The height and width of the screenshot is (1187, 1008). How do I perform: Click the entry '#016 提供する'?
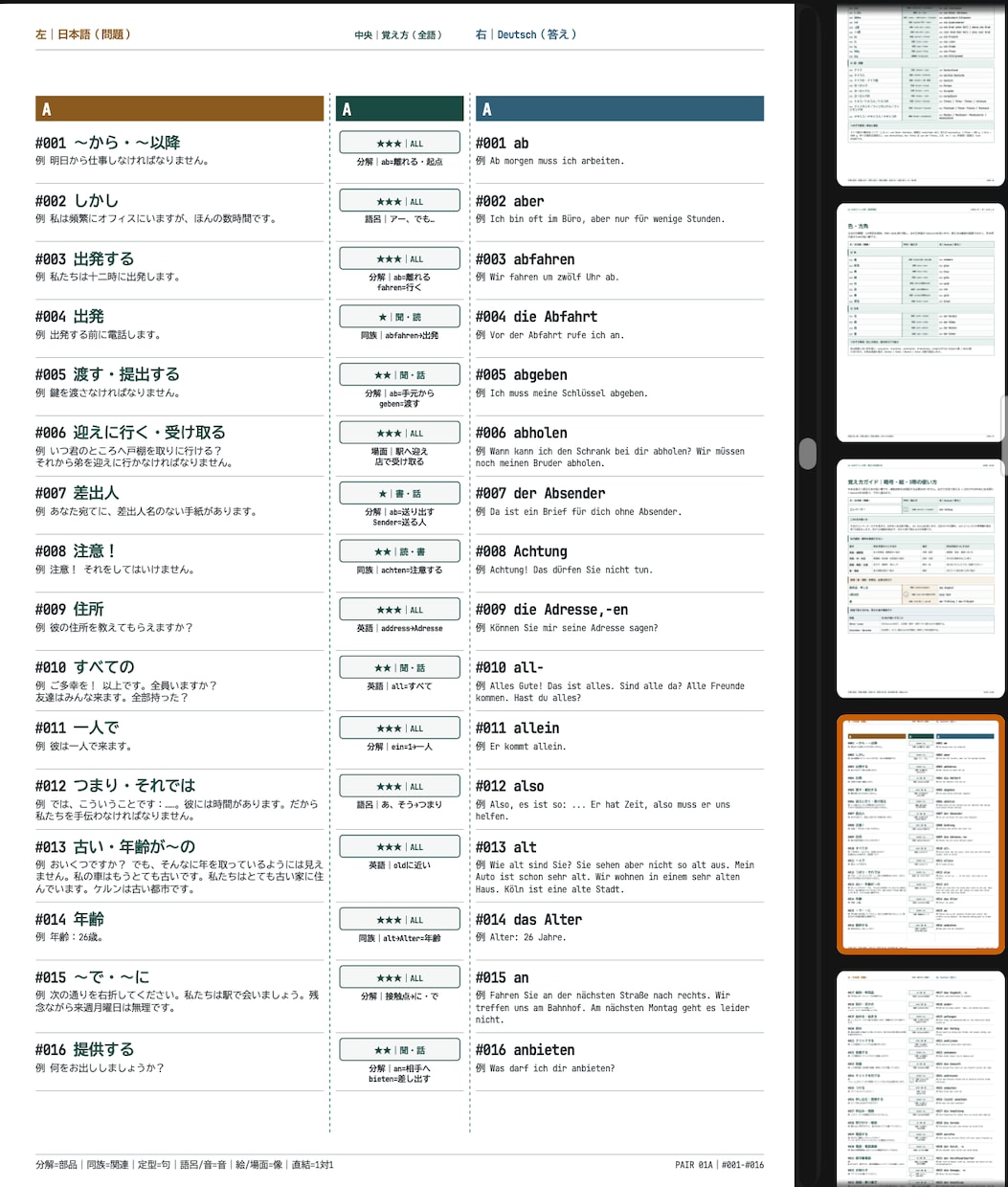[84, 1050]
